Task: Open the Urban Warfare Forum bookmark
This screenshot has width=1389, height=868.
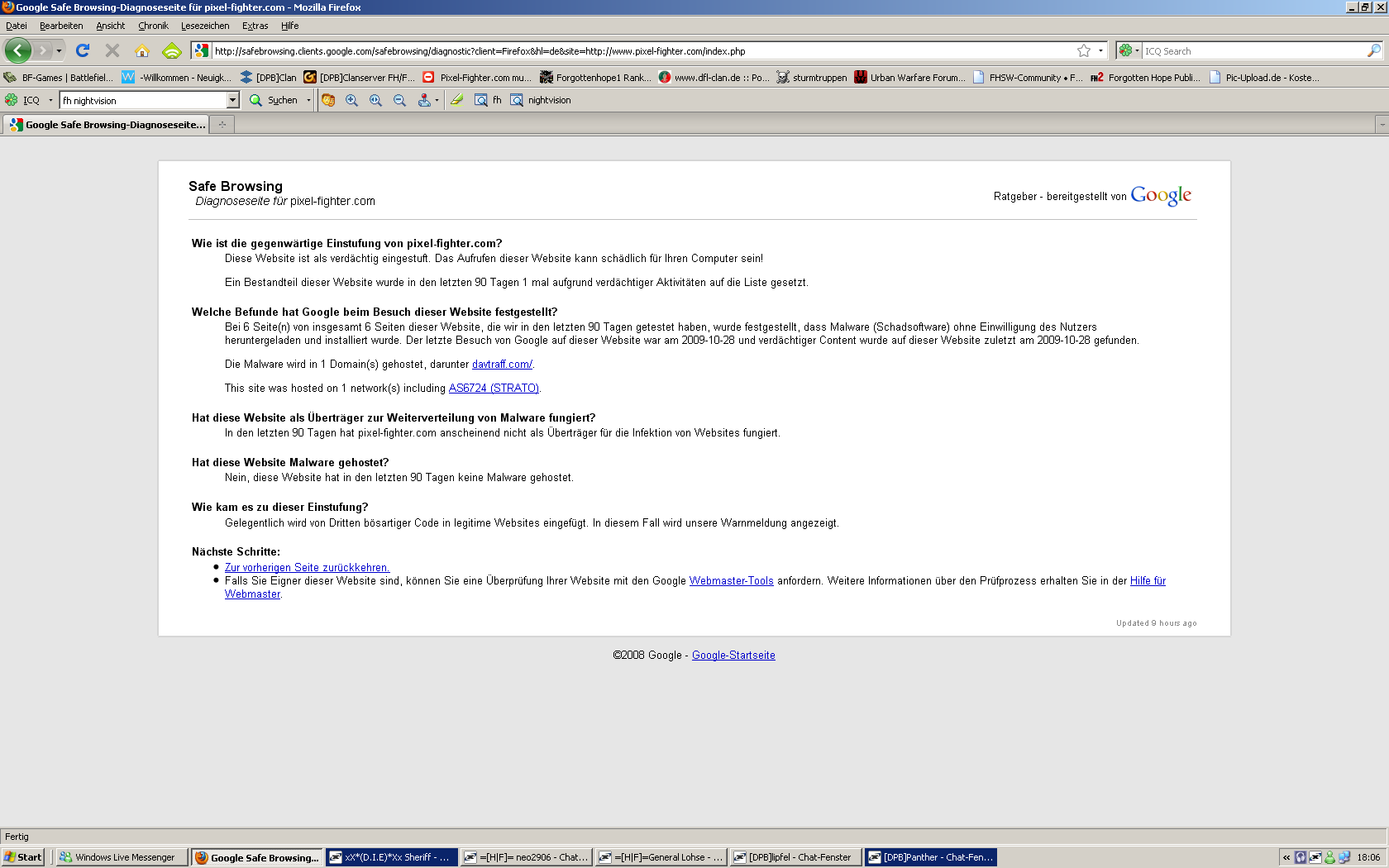Action: point(909,77)
